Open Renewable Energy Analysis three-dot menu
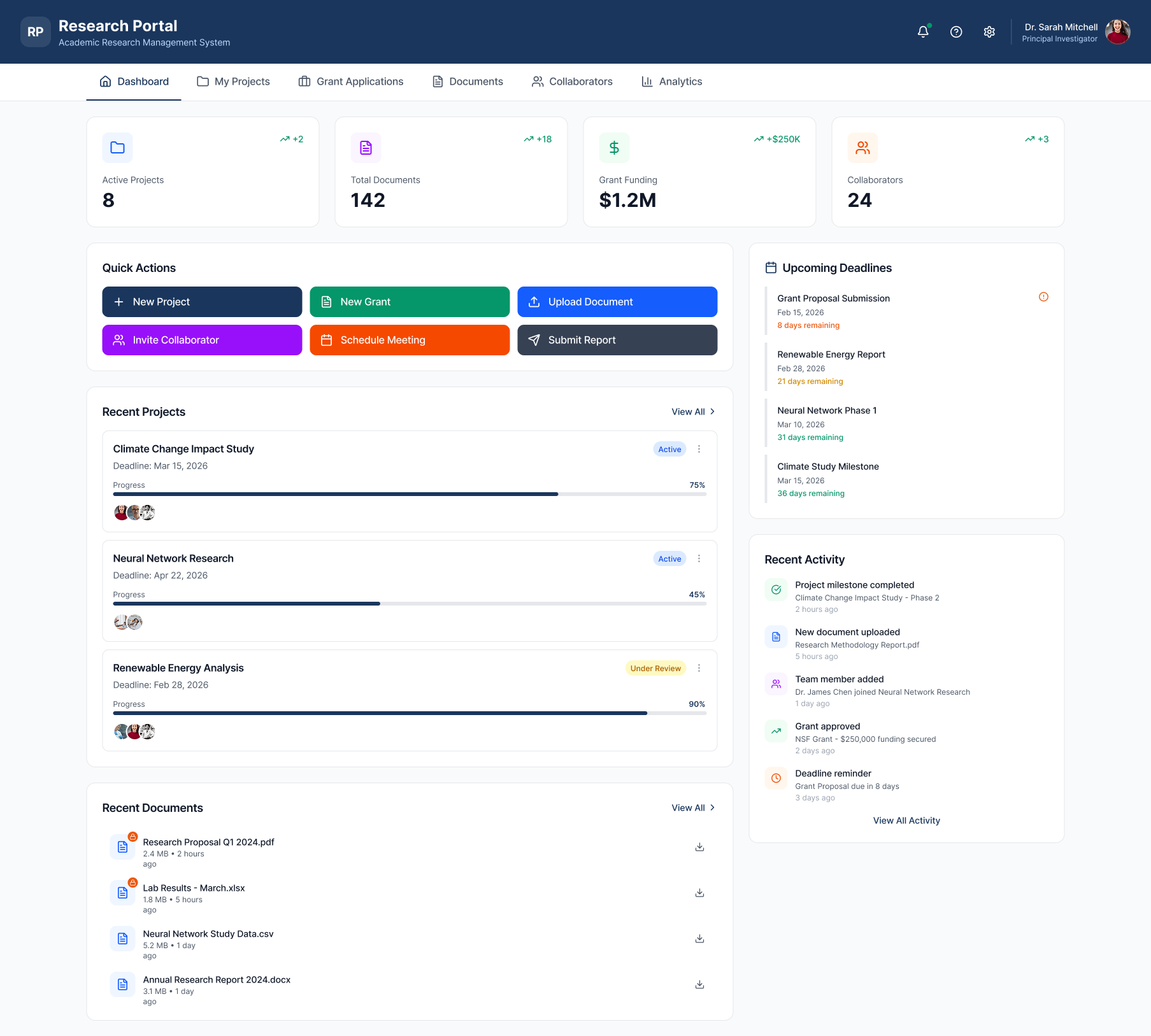Image resolution: width=1151 pixels, height=1036 pixels. coord(699,668)
